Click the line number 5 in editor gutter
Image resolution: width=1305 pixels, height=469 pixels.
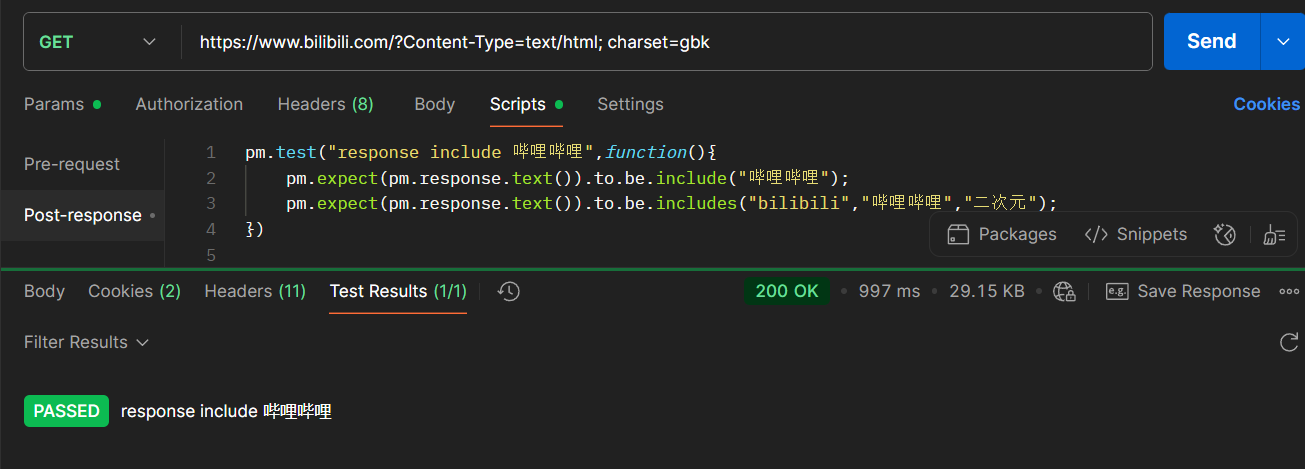pos(210,255)
